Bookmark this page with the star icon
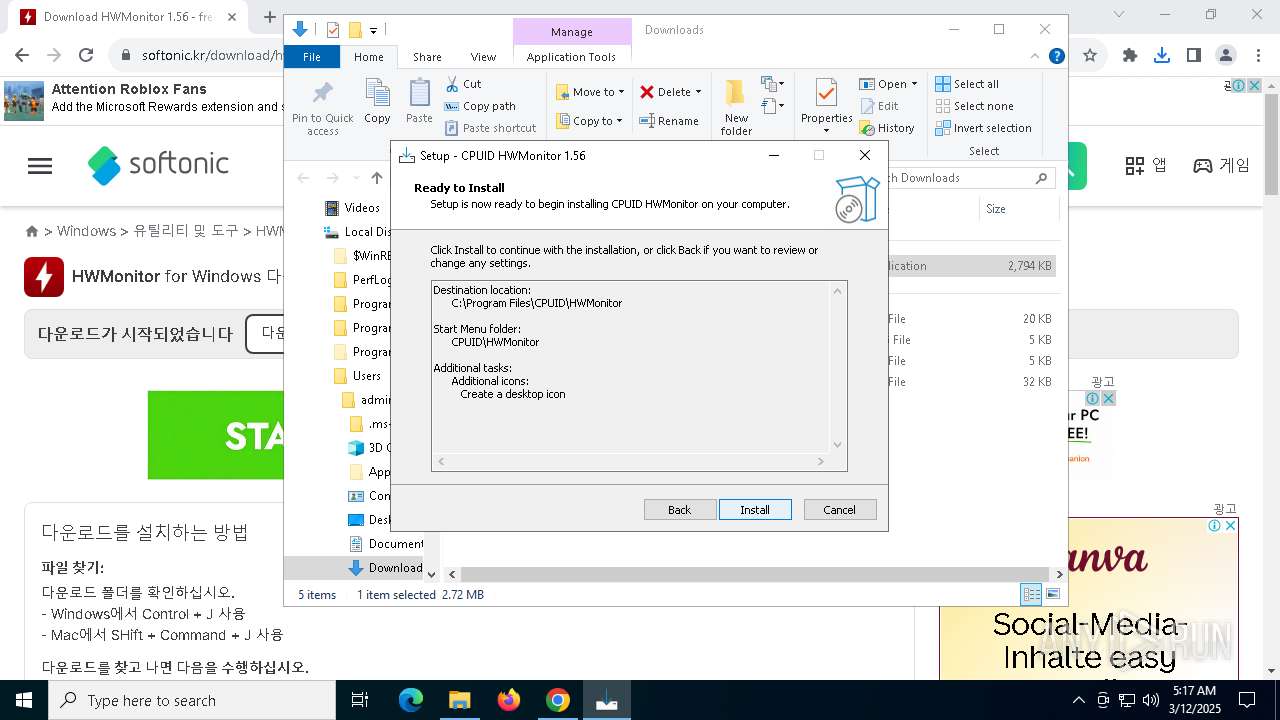 [x=1090, y=56]
